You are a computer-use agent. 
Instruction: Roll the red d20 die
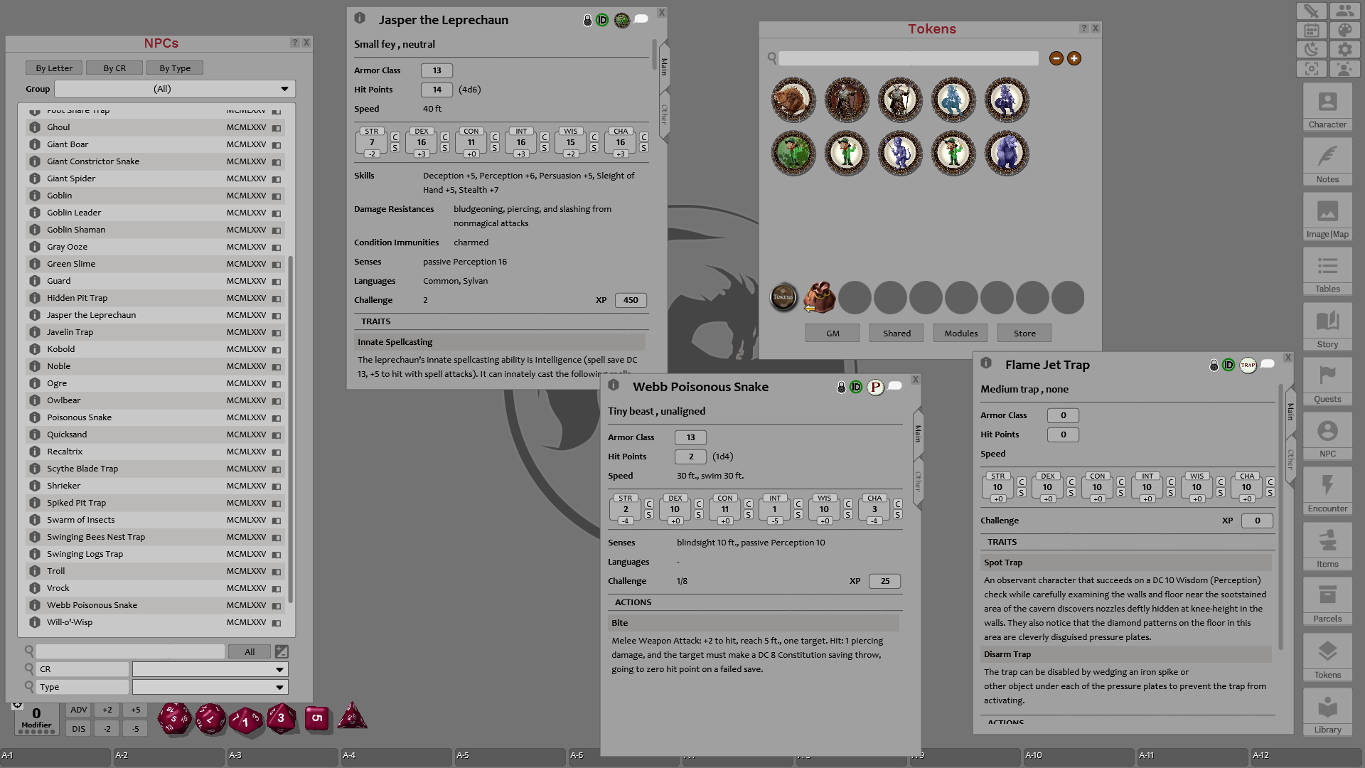(x=174, y=719)
